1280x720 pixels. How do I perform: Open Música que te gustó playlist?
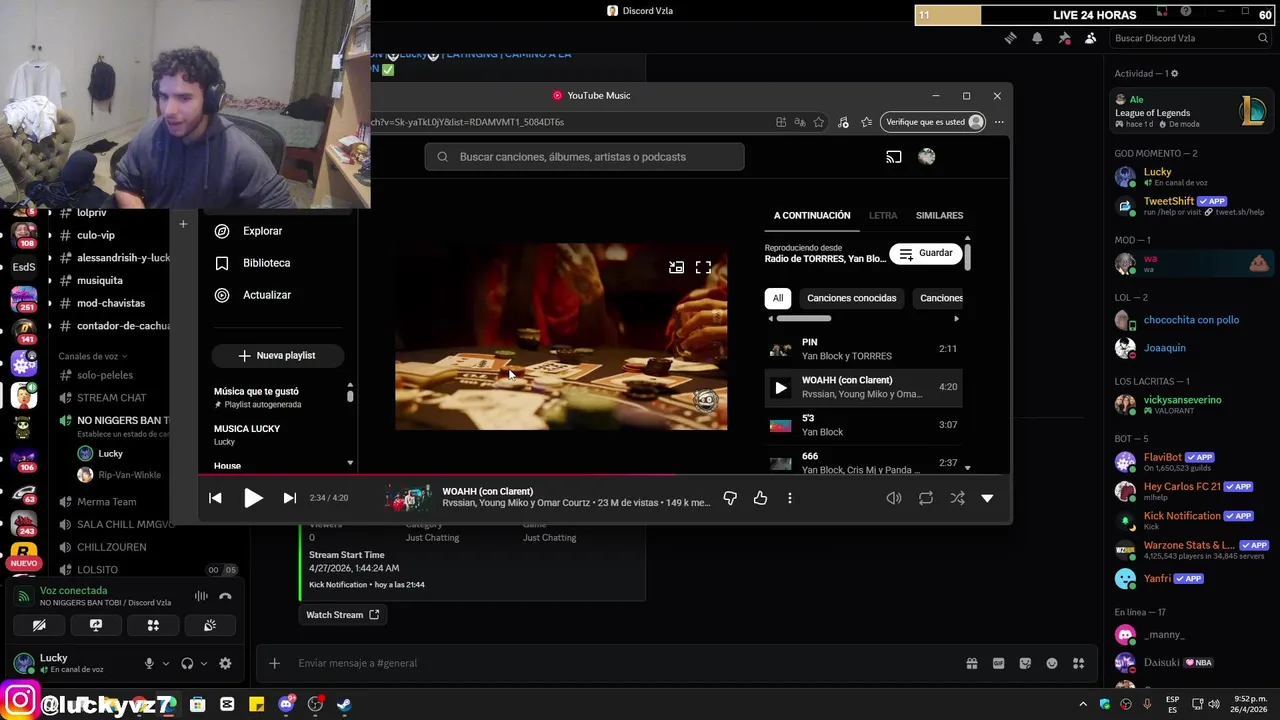(256, 397)
